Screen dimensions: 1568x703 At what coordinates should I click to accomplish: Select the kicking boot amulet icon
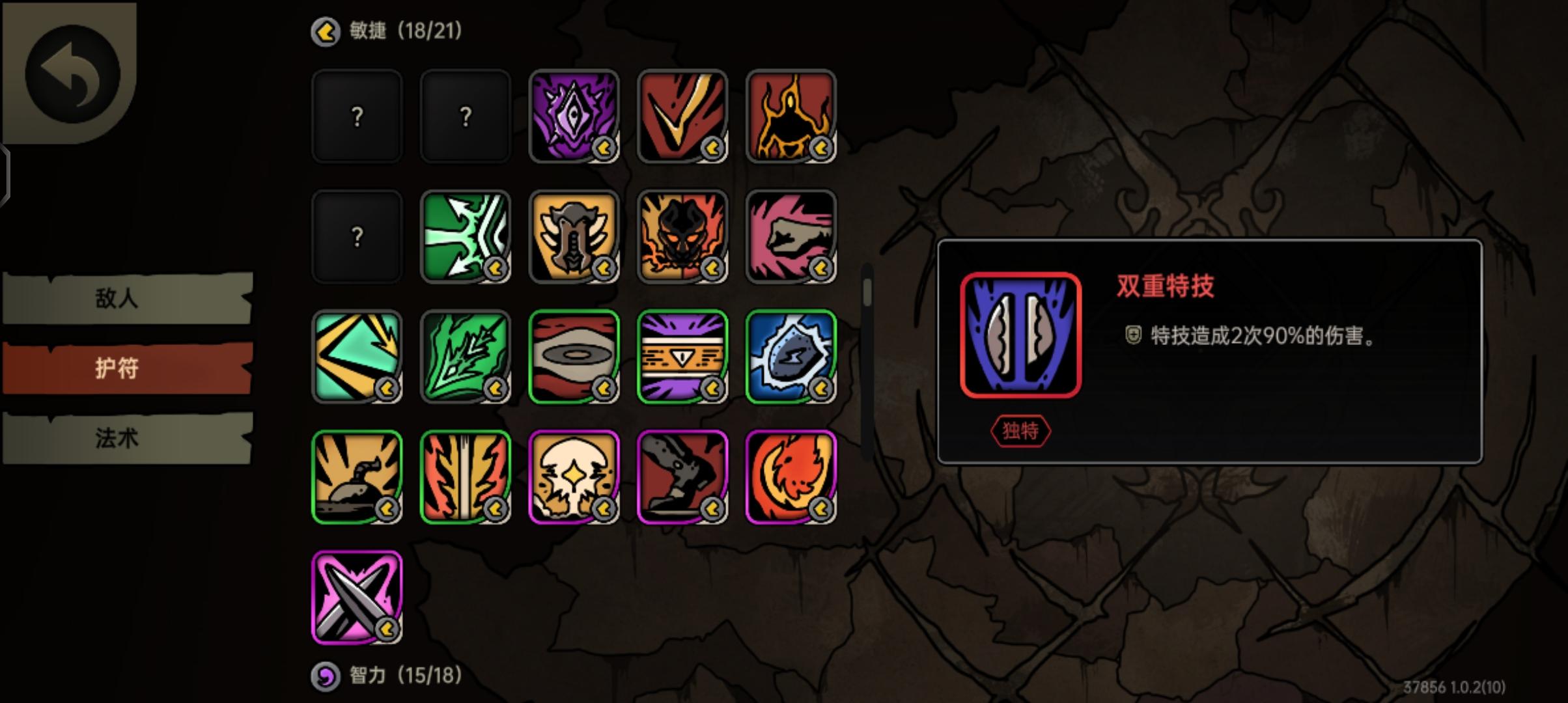coord(682,477)
